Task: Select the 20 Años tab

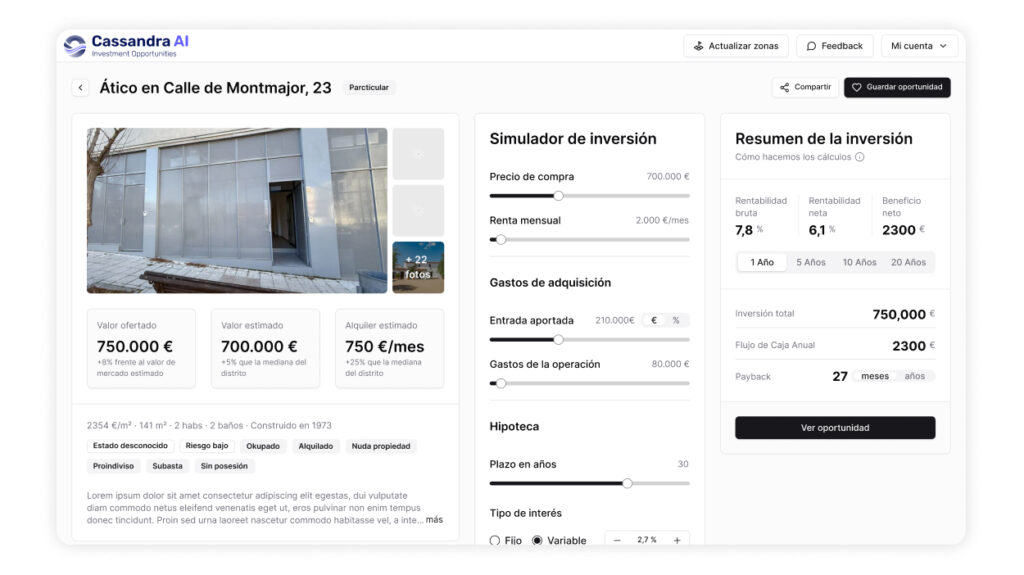Action: [x=908, y=262]
